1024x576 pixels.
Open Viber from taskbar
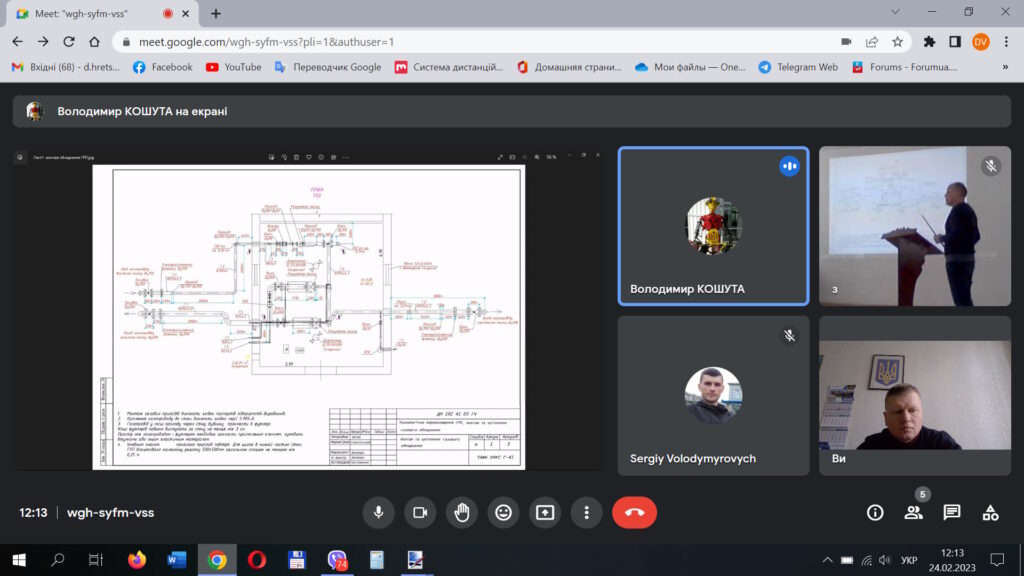point(337,560)
